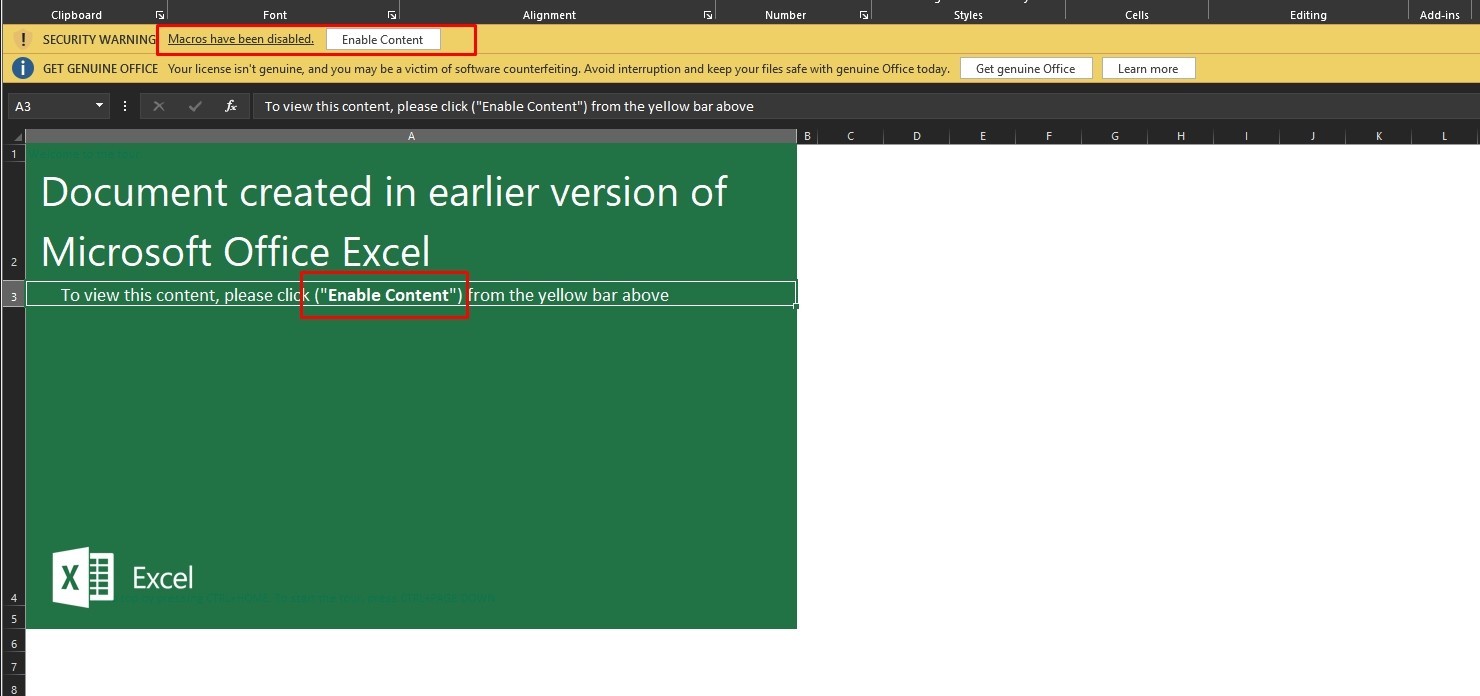The height and width of the screenshot is (696, 1480).
Task: Select row 5 header
Action: point(13,619)
